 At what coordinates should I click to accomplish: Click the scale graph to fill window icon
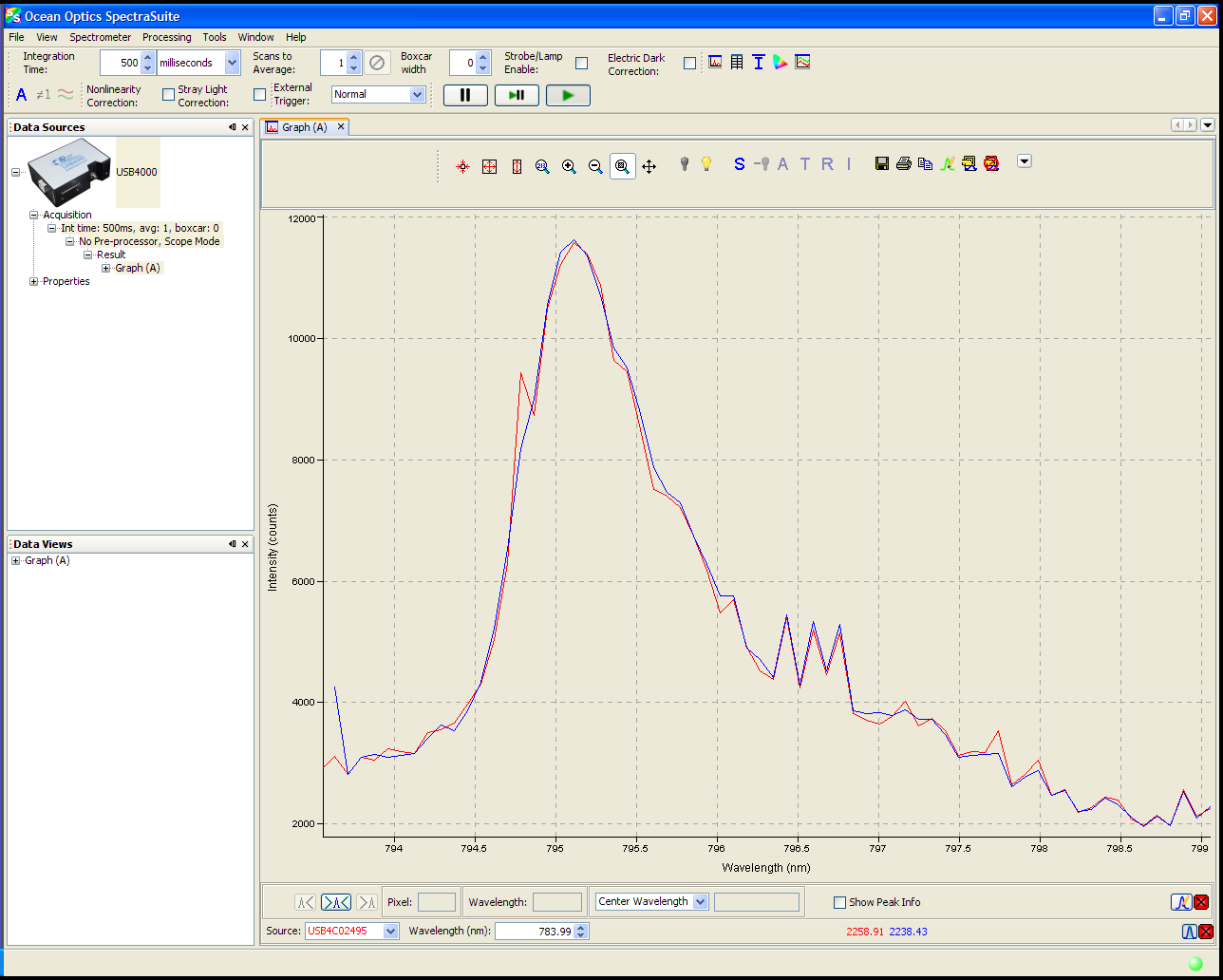(462, 166)
